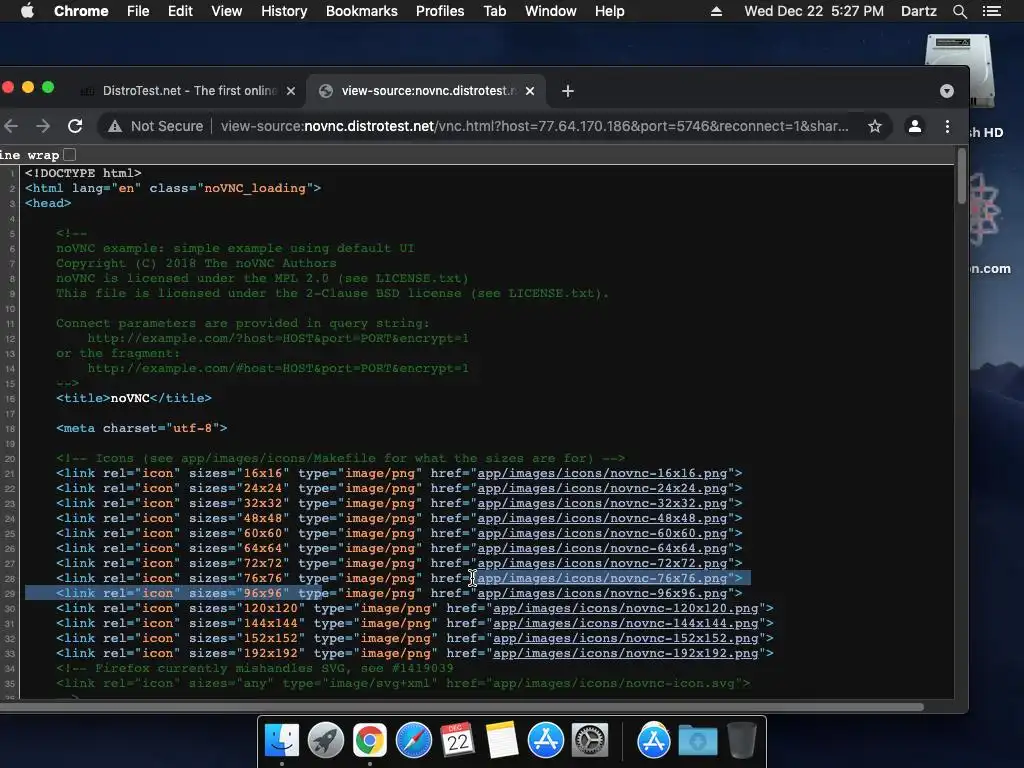
Task: Open the novnc-192x192.png link
Action: pos(626,654)
